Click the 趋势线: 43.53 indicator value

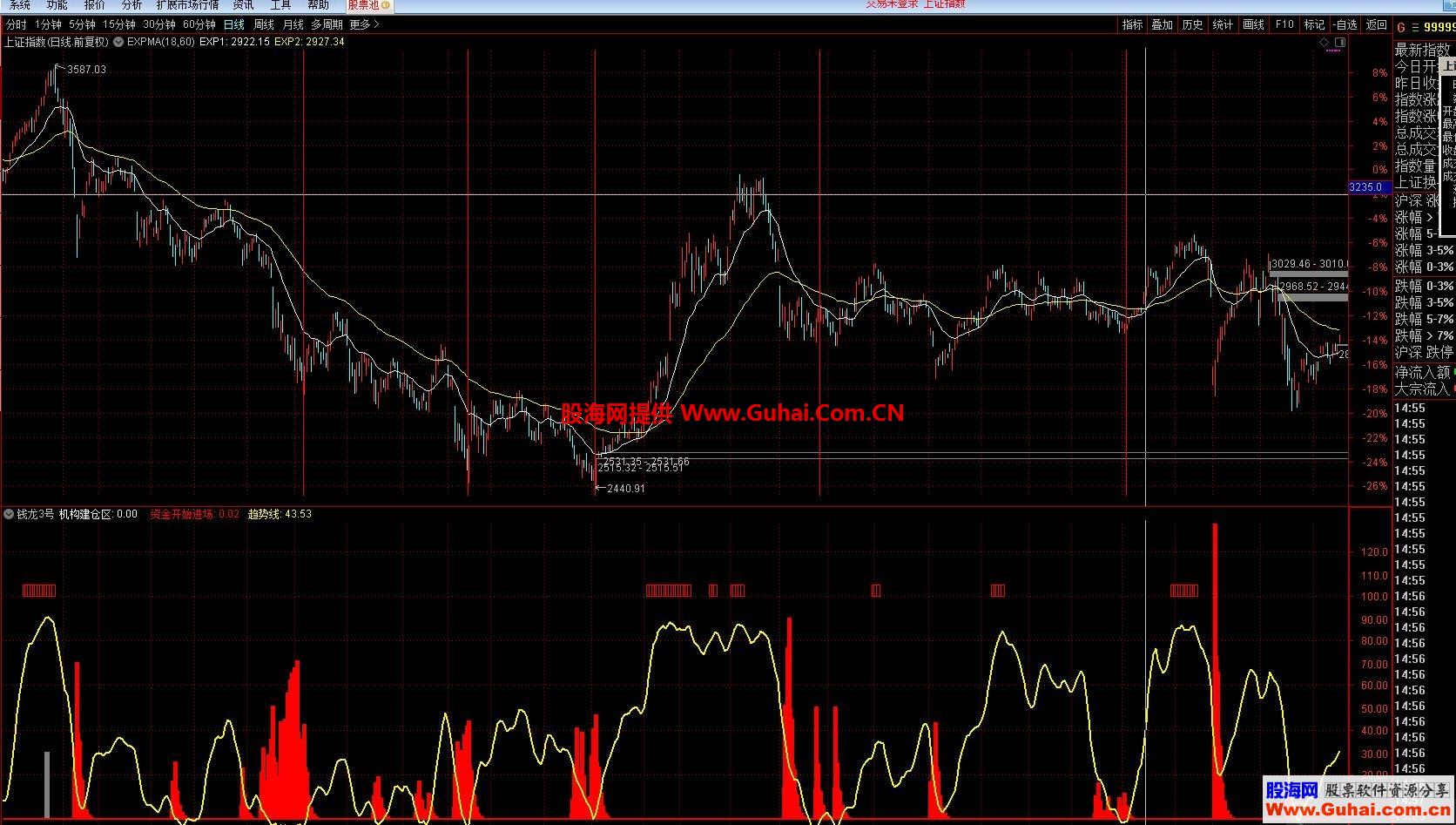pos(280,514)
